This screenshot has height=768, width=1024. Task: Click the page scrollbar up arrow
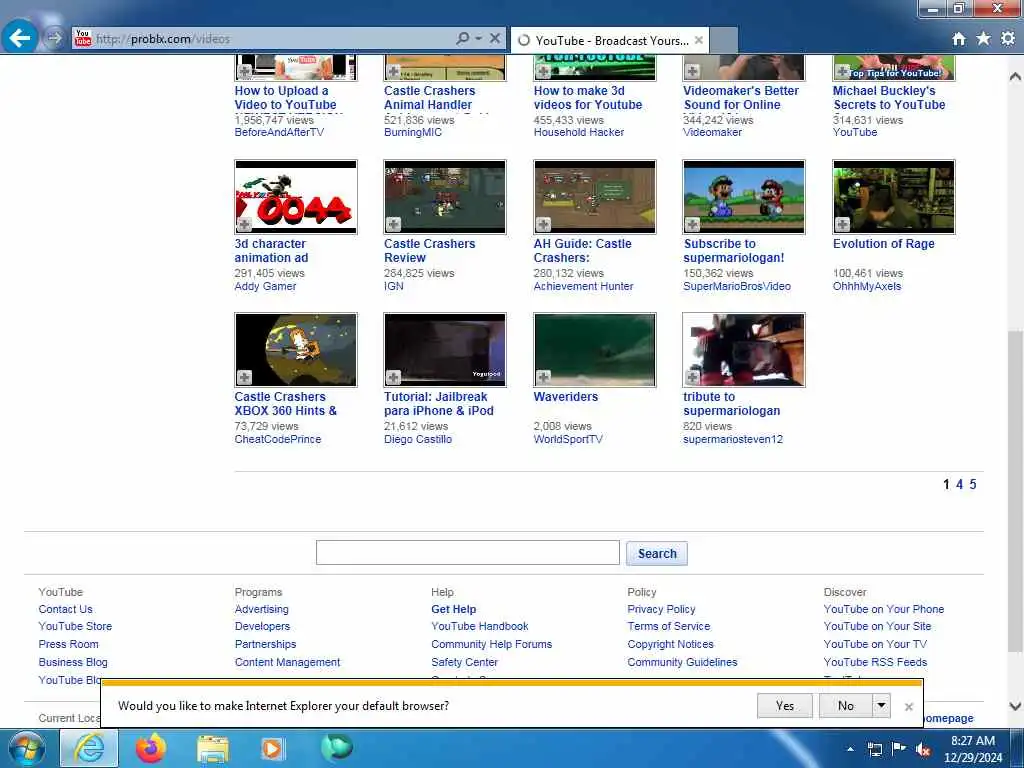[x=1015, y=76]
